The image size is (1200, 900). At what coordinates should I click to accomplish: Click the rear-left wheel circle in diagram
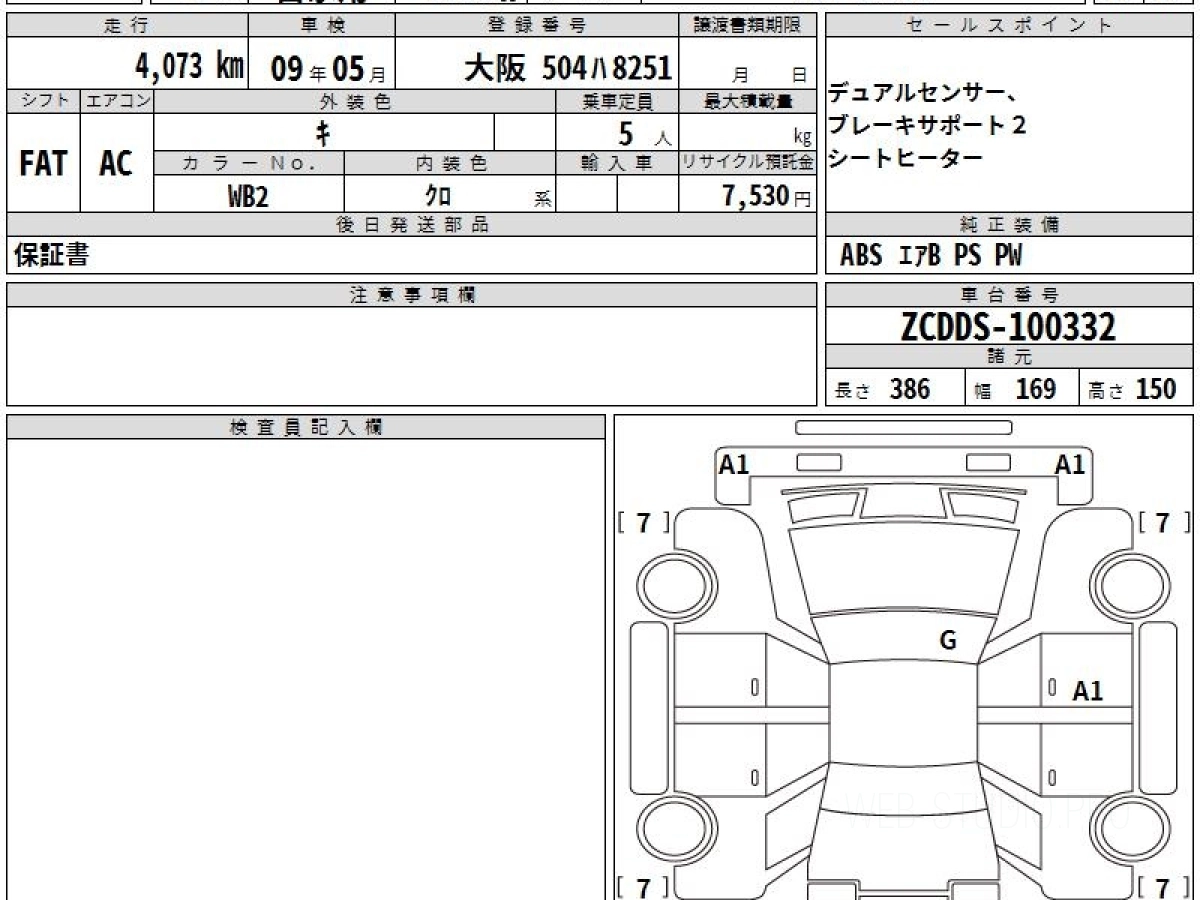pos(666,829)
